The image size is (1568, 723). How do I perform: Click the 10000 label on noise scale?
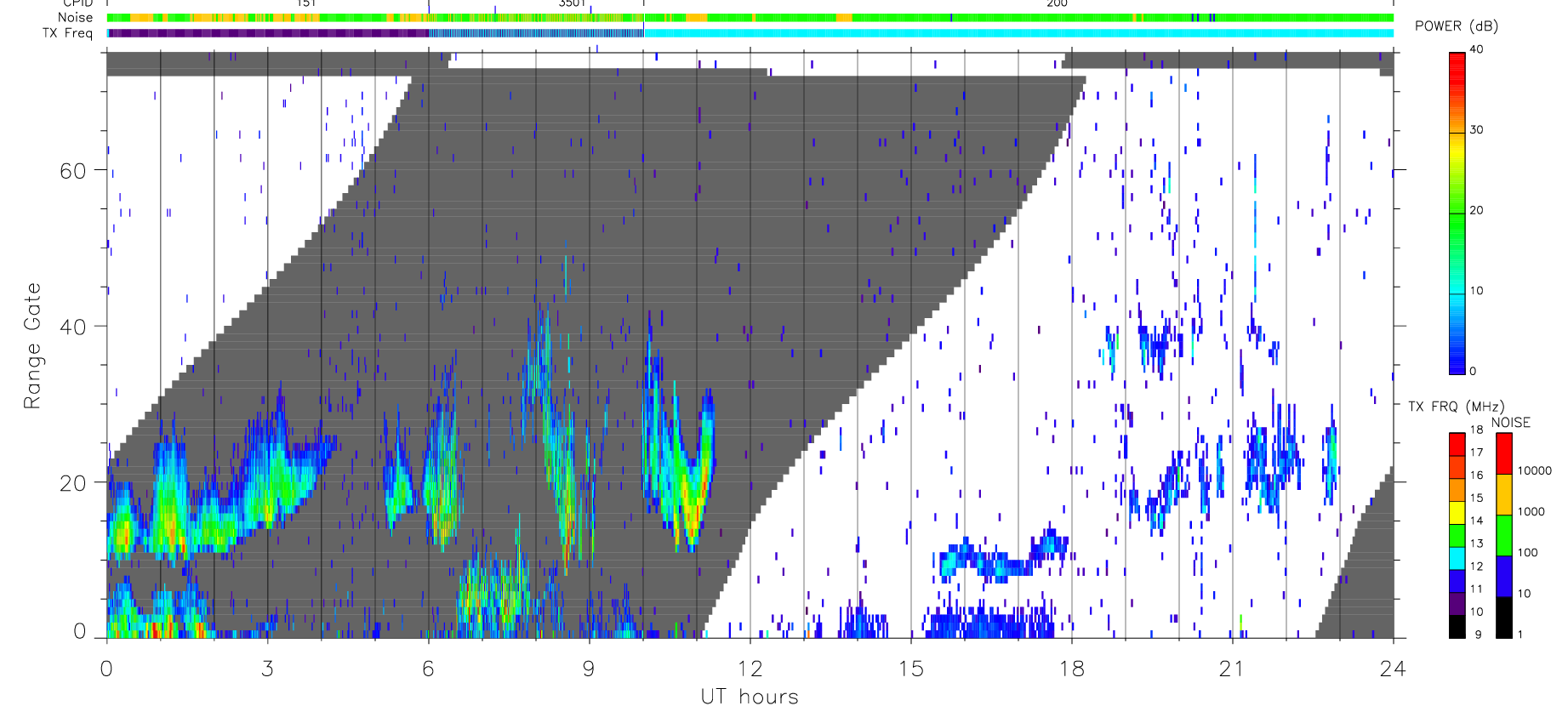coord(1535,470)
